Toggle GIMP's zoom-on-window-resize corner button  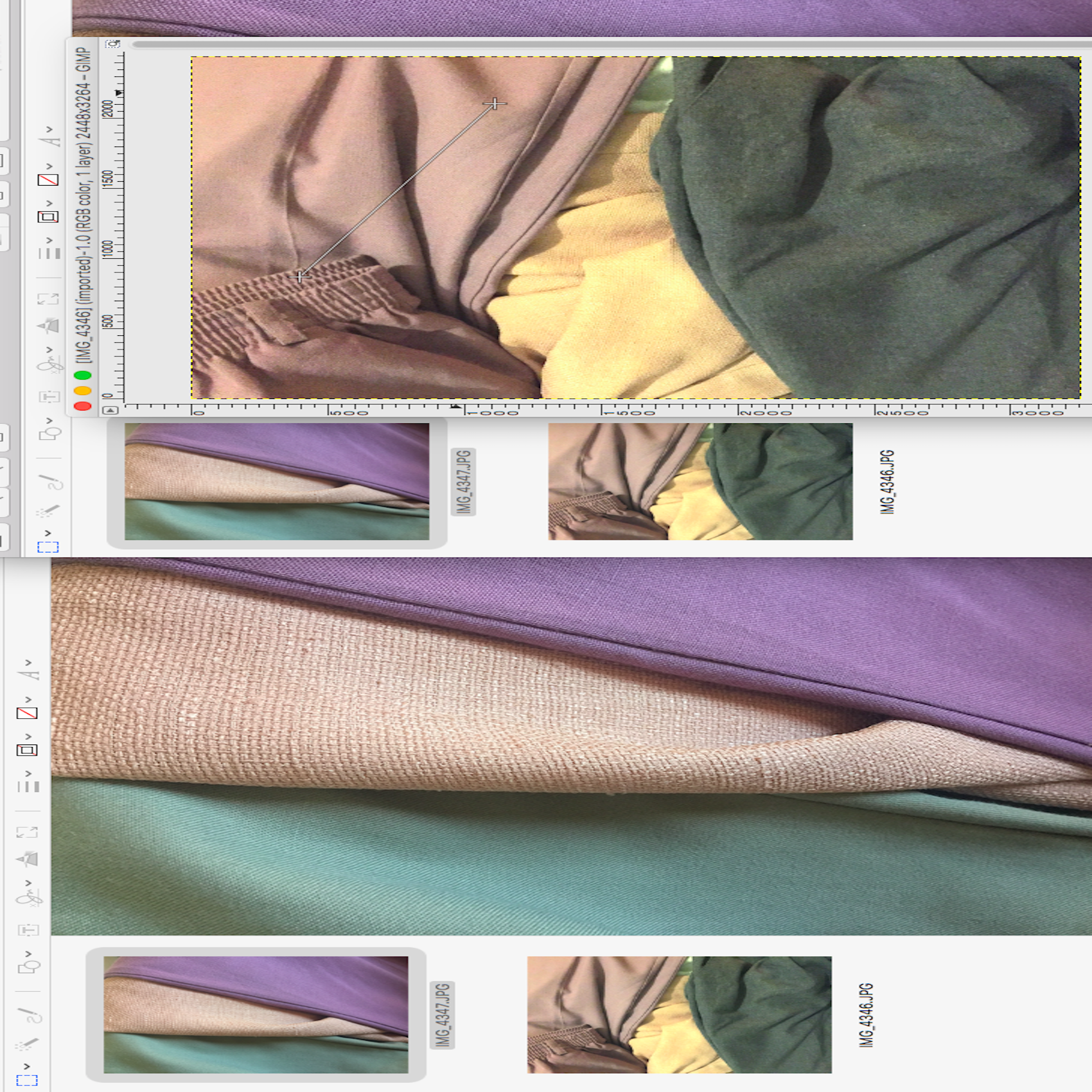[113, 44]
